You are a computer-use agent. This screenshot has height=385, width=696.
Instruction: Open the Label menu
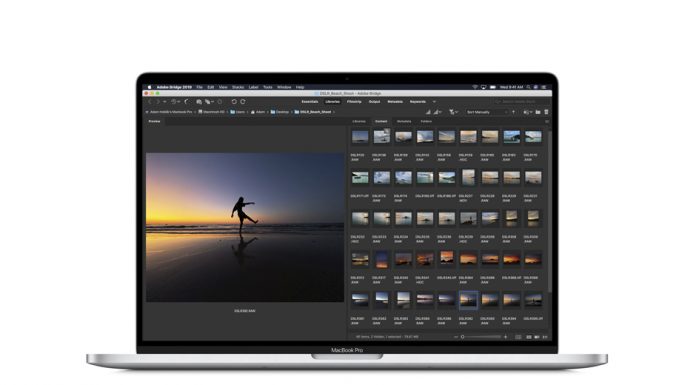(253, 87)
